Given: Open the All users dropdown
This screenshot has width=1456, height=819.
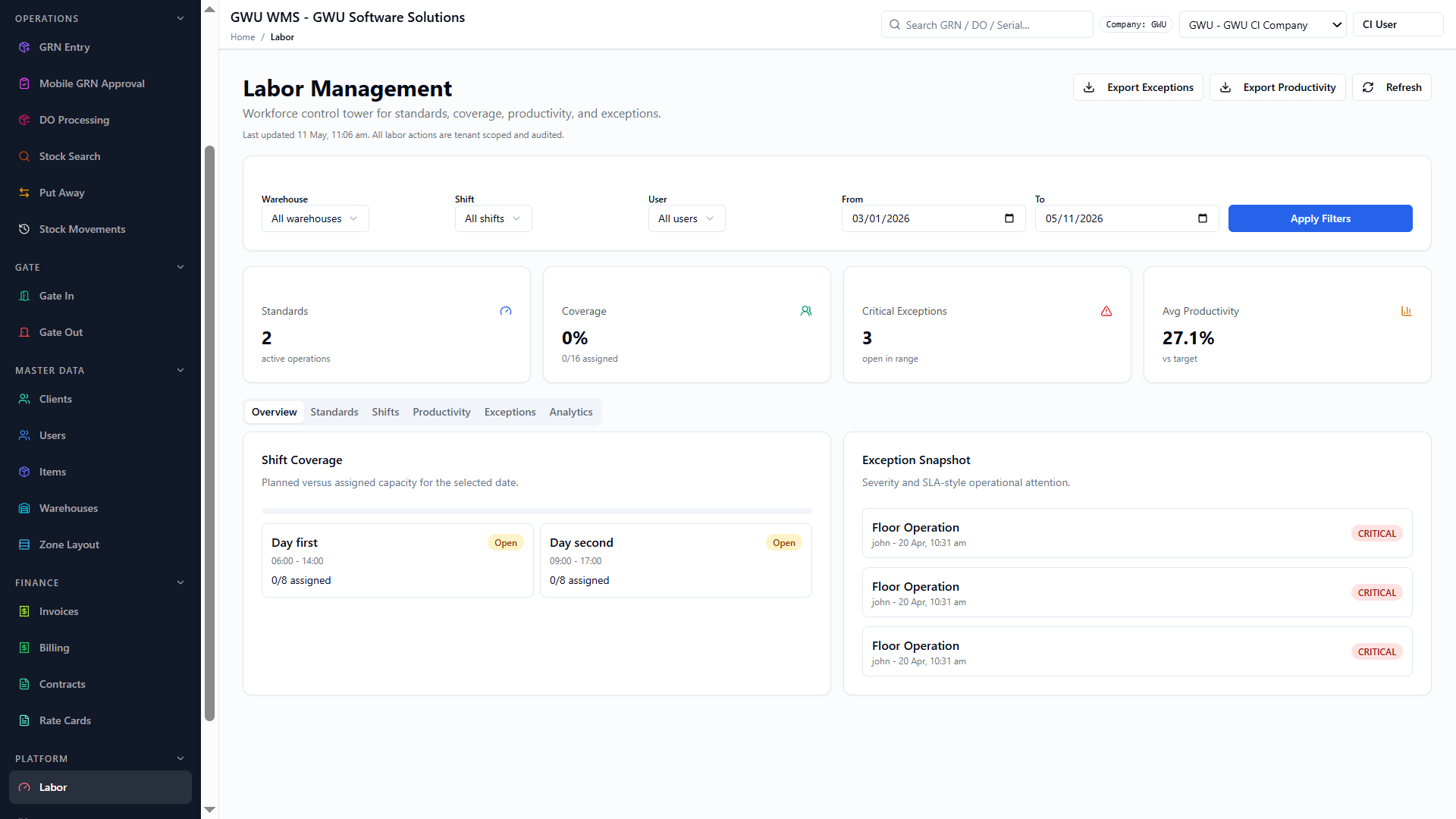Looking at the screenshot, I should click(x=687, y=218).
